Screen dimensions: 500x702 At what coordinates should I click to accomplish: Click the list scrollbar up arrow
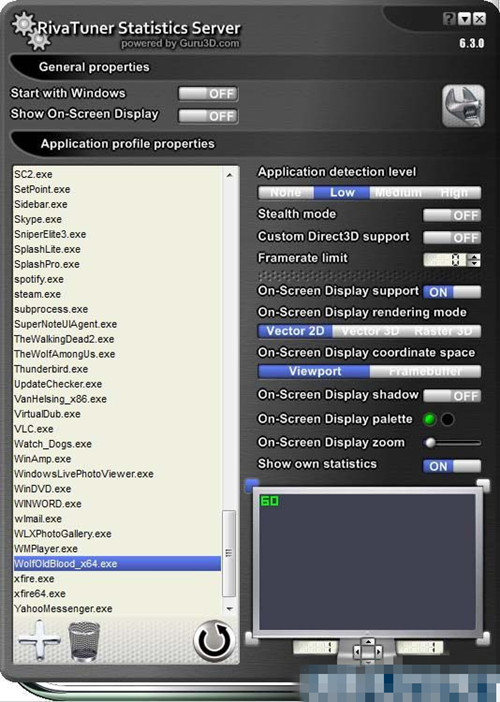[230, 175]
